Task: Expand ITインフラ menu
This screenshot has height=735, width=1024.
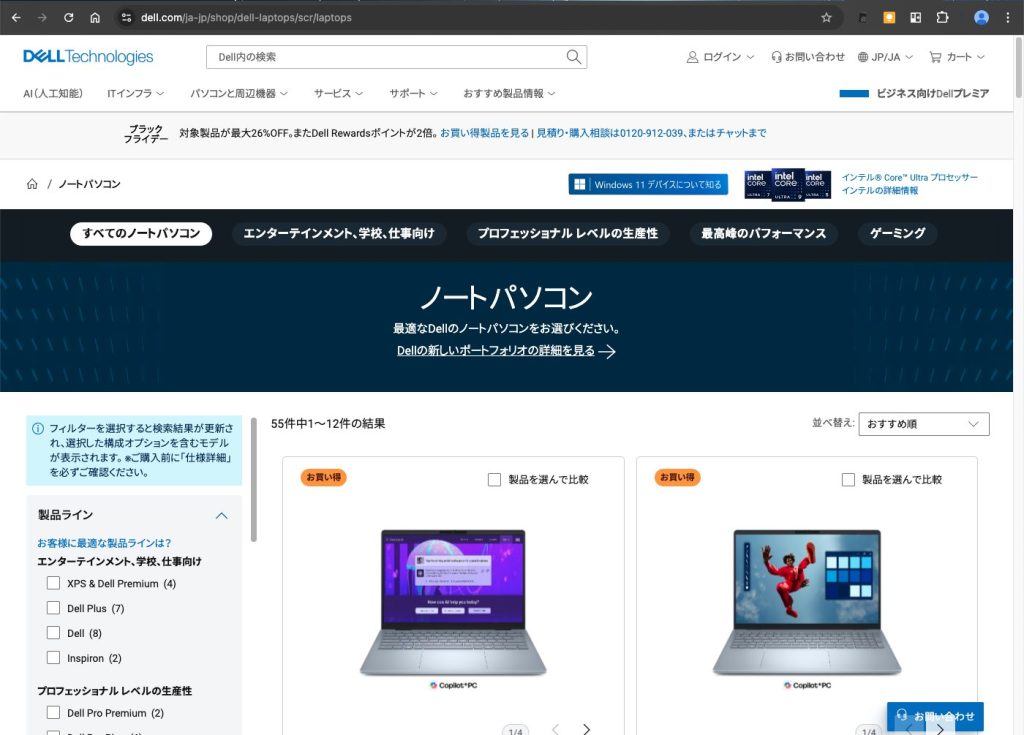Action: point(136,93)
